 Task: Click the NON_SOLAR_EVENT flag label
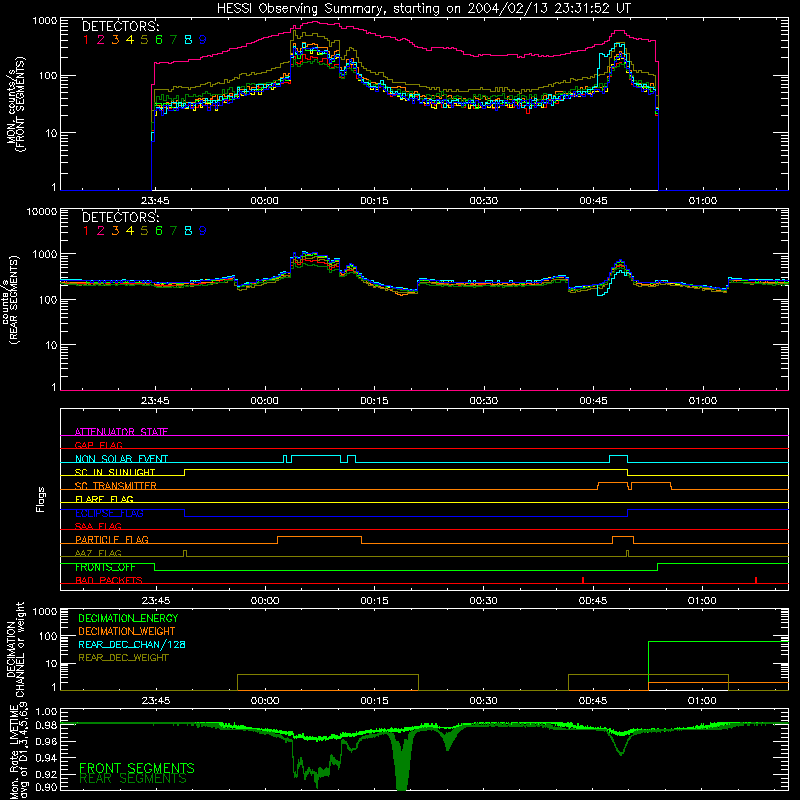(x=121, y=459)
